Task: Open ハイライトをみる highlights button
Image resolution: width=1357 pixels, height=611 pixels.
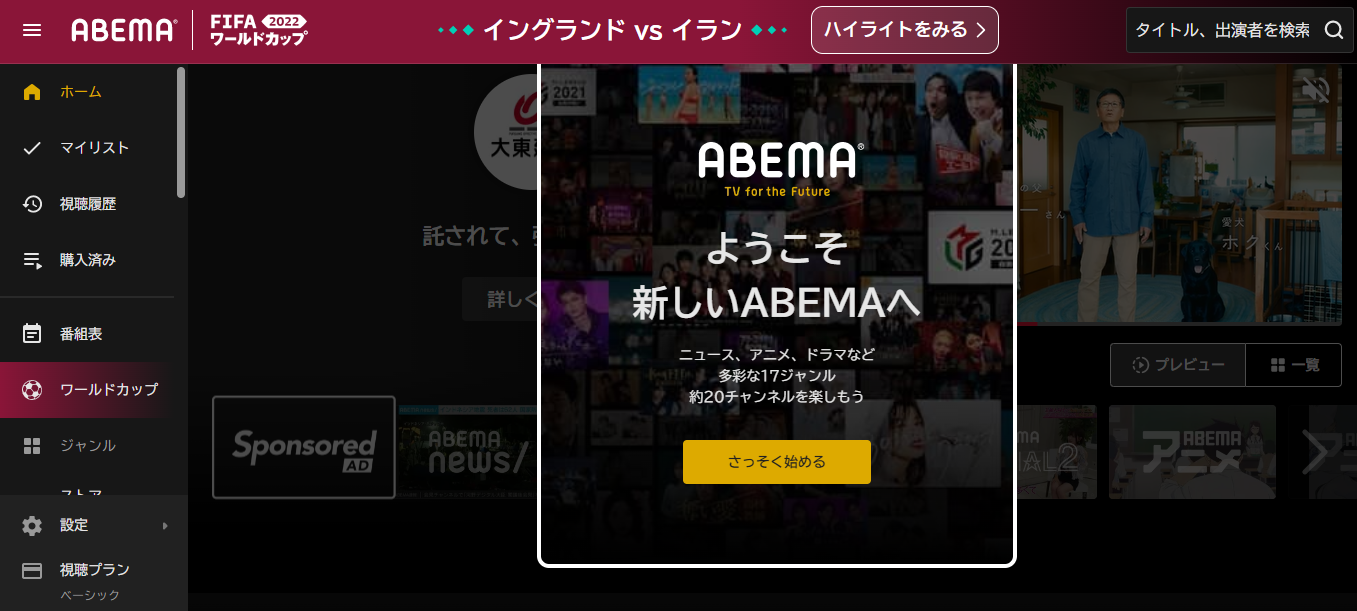Action: click(905, 30)
